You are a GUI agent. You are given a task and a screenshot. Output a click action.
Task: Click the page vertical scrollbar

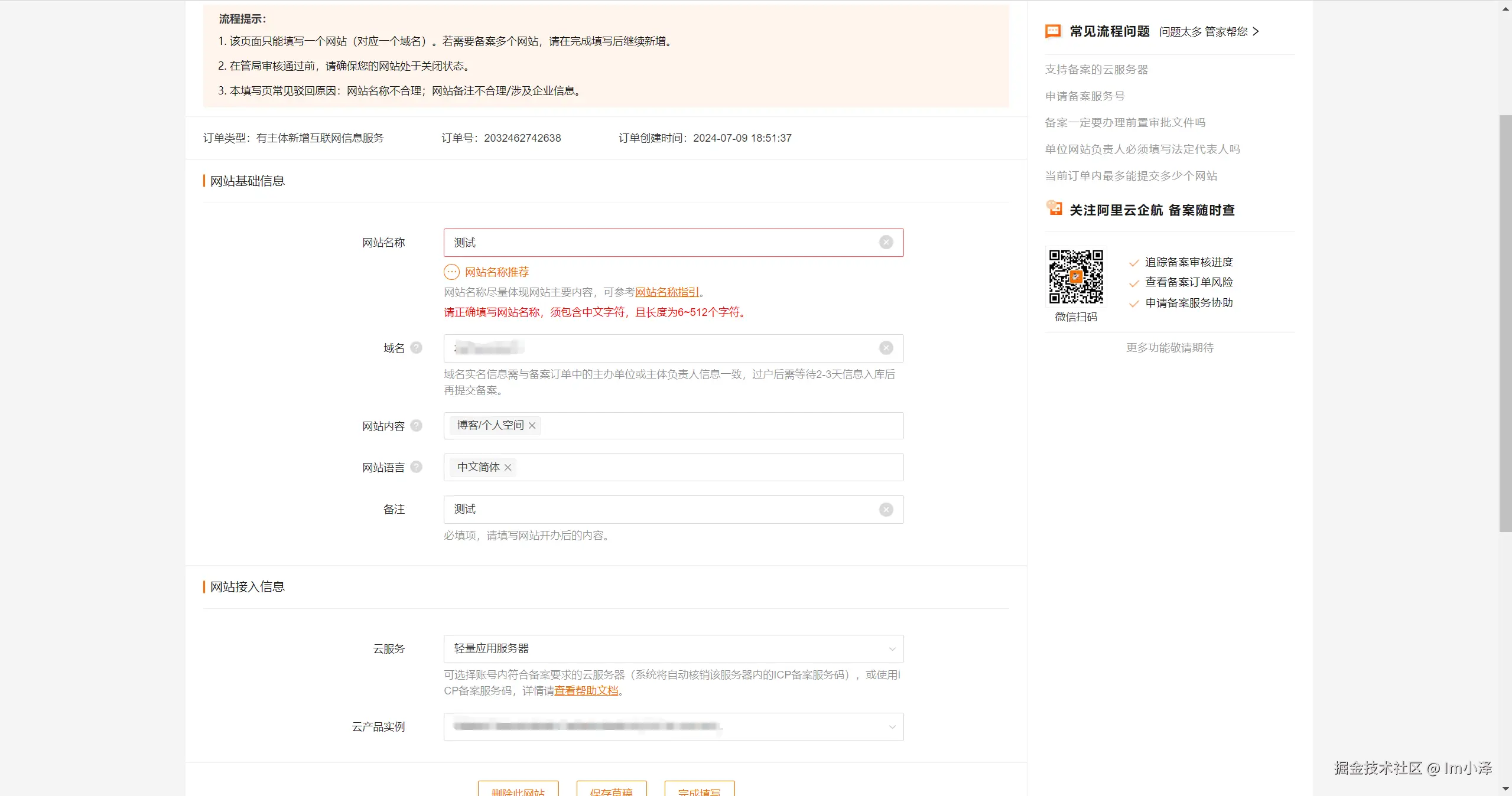tap(1505, 325)
